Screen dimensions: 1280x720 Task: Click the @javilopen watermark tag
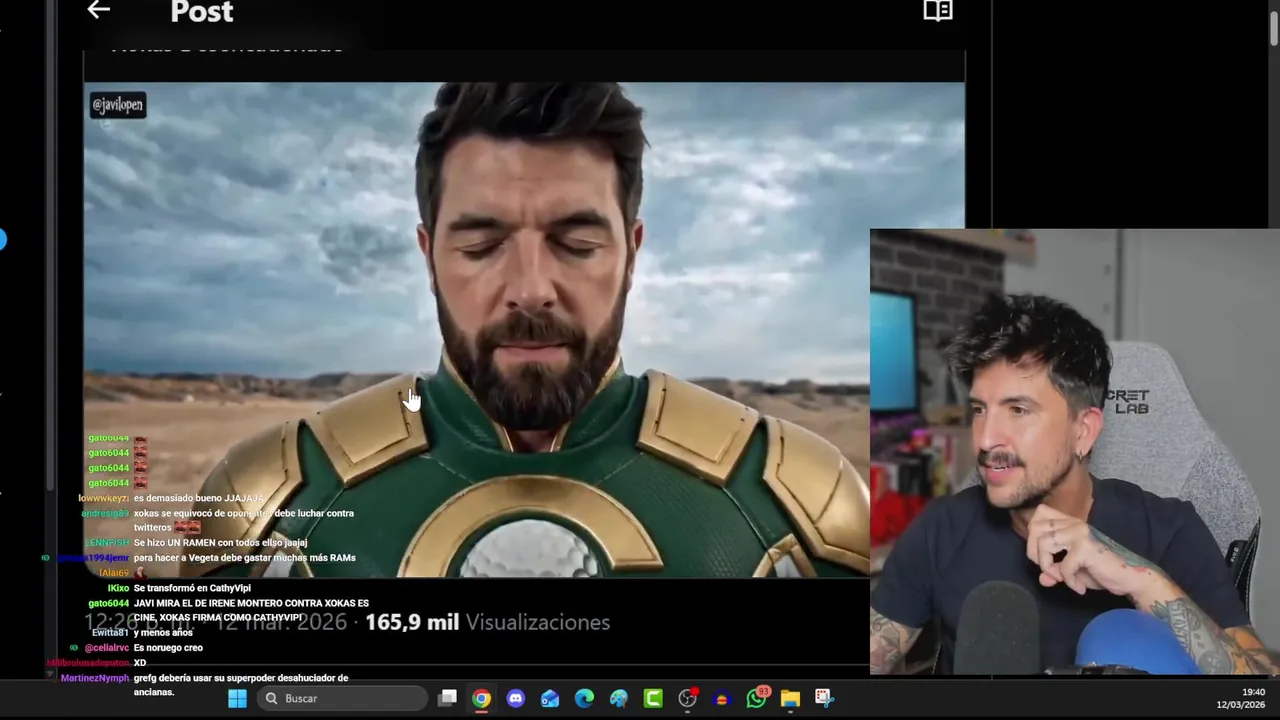click(118, 104)
